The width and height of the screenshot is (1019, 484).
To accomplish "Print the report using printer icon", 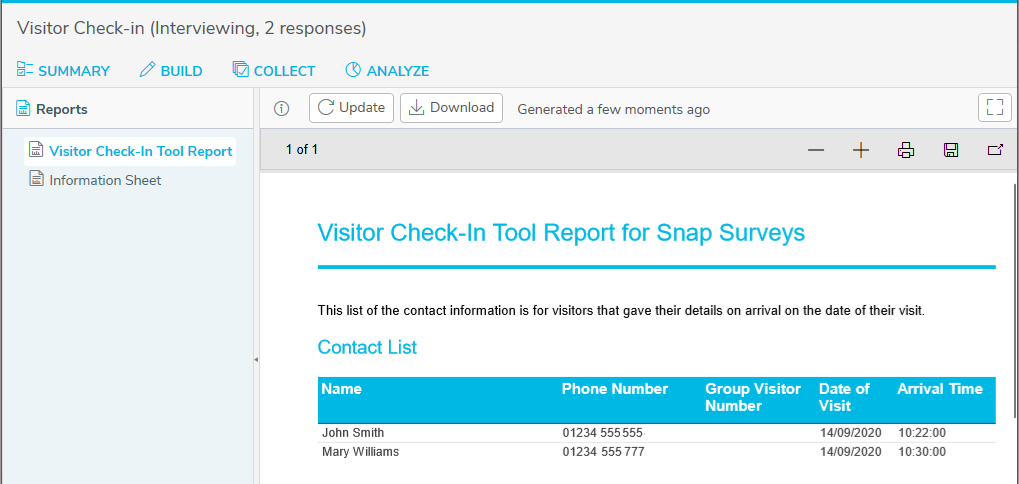I will click(906, 151).
